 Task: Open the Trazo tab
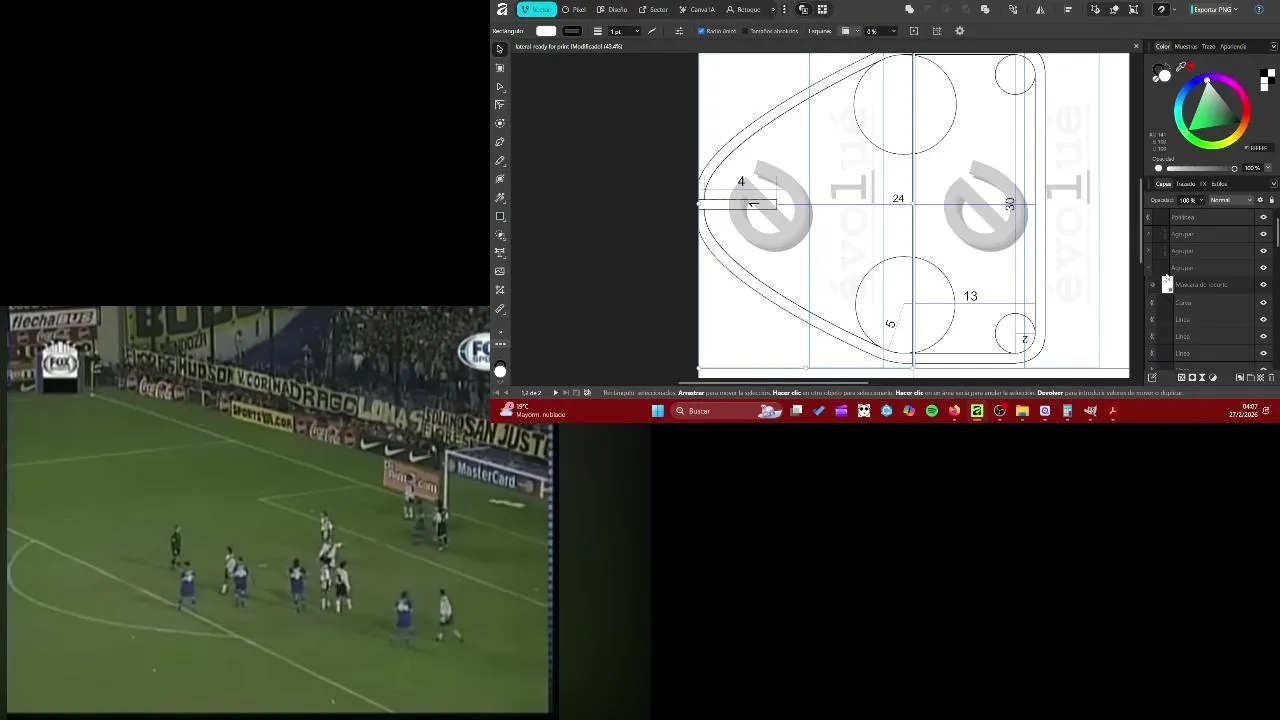pyautogui.click(x=1208, y=47)
